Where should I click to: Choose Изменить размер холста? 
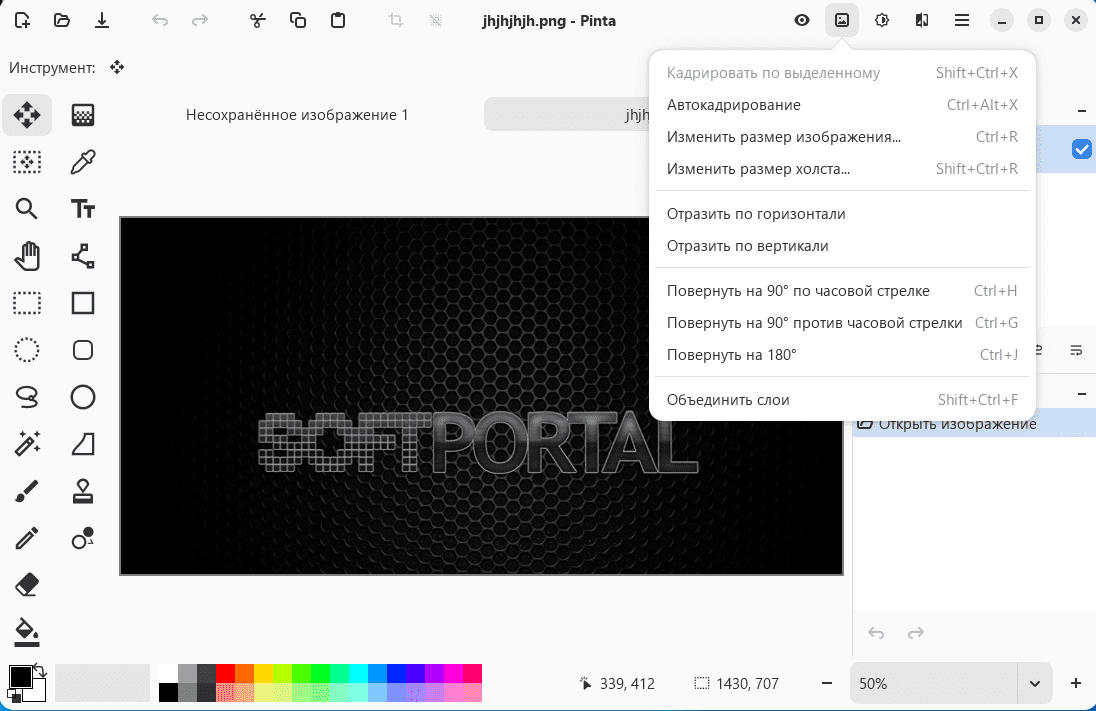click(842, 169)
